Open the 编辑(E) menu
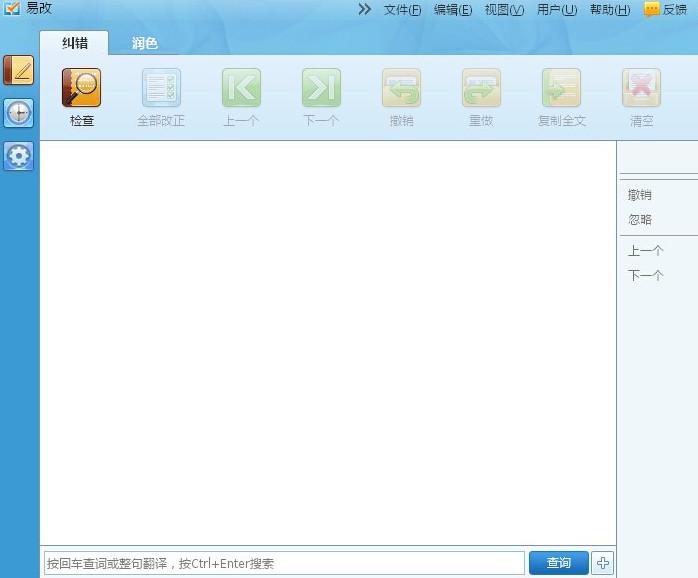Screen dimensions: 698x578 tap(453, 10)
